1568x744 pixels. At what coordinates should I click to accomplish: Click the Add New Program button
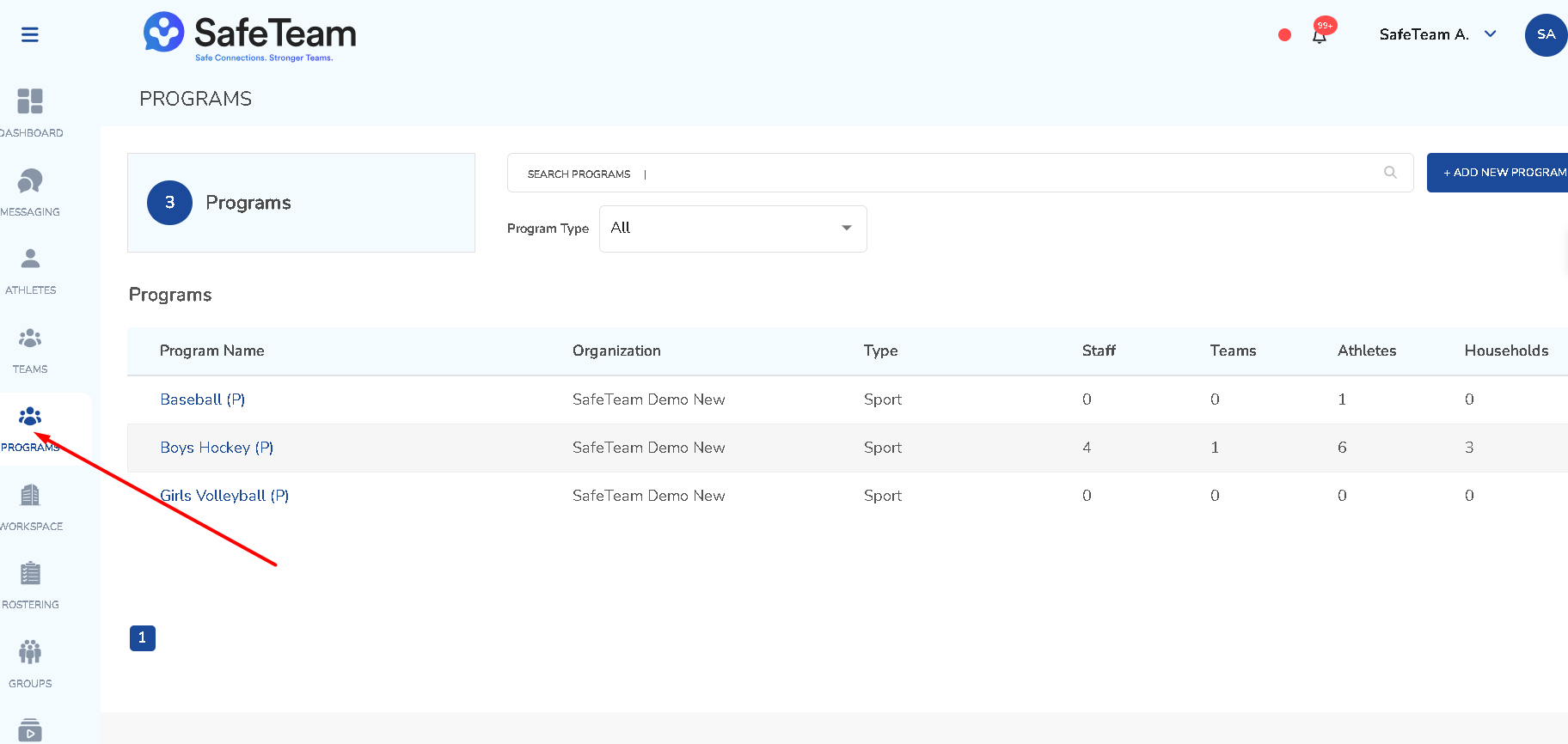1498,173
